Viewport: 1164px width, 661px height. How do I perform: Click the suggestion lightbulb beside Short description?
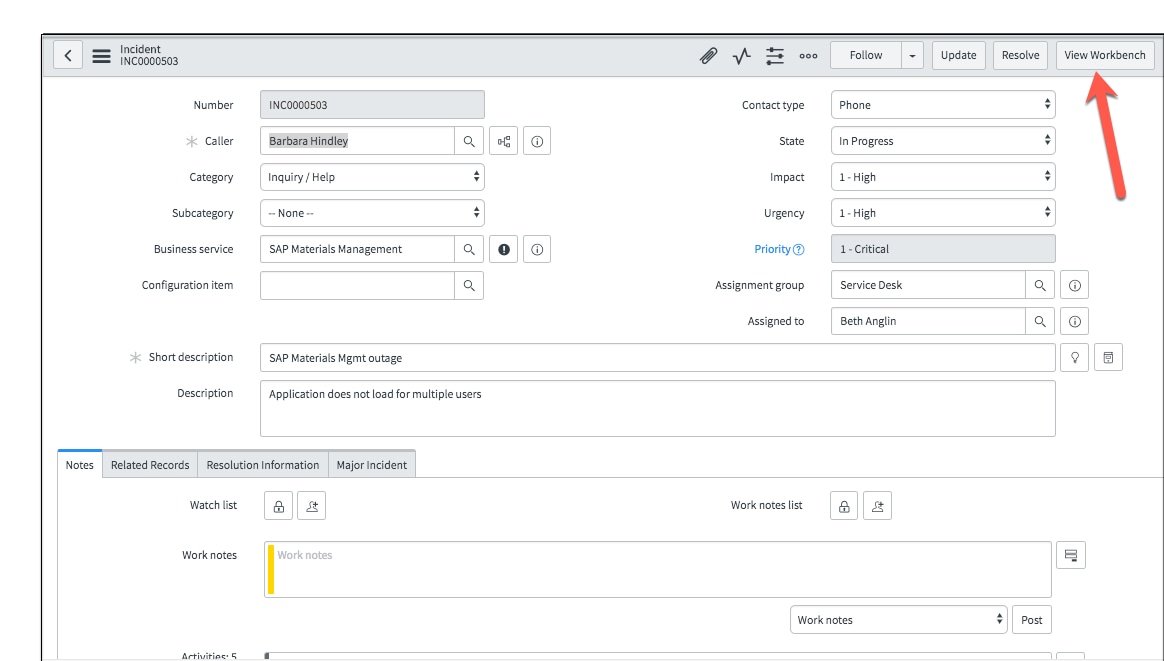pos(1074,356)
